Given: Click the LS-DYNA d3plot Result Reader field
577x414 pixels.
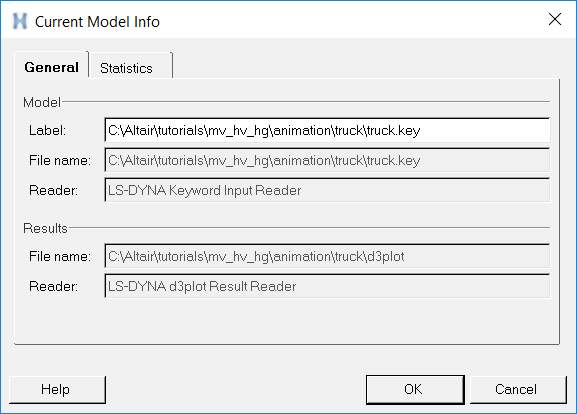Looking at the screenshot, I should point(327,286).
